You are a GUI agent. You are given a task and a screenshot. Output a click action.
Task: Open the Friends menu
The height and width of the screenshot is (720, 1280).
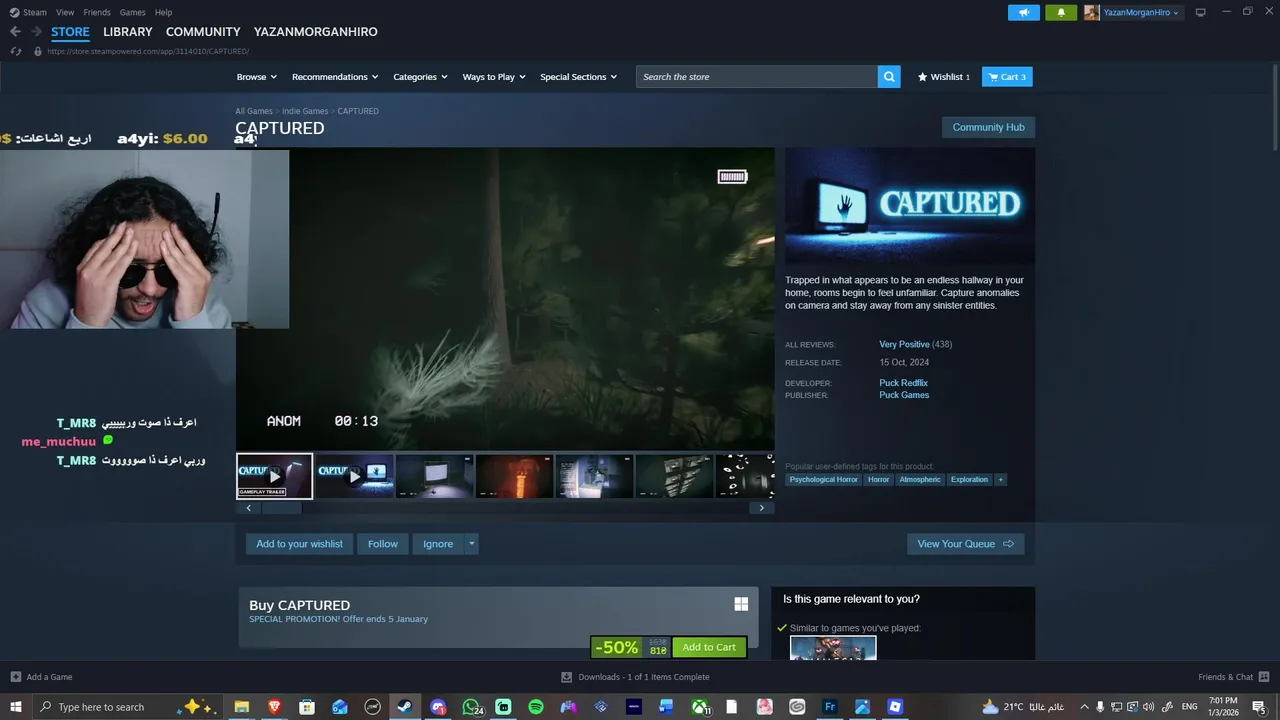[97, 12]
